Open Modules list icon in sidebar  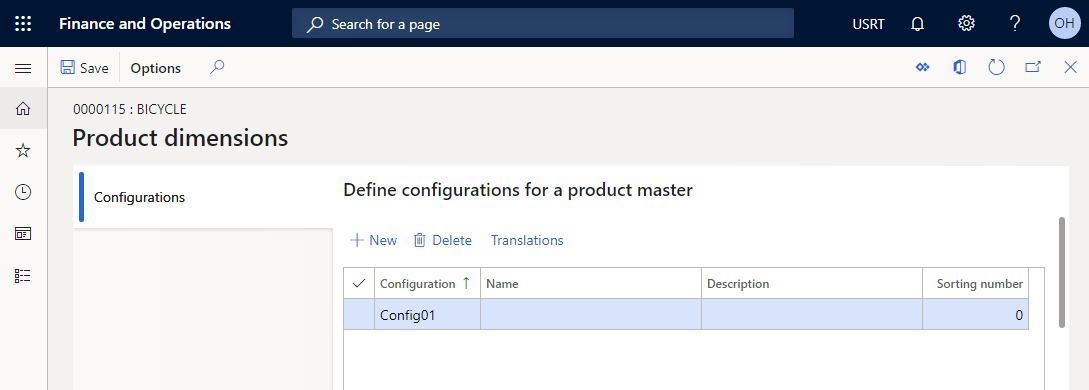[23, 275]
